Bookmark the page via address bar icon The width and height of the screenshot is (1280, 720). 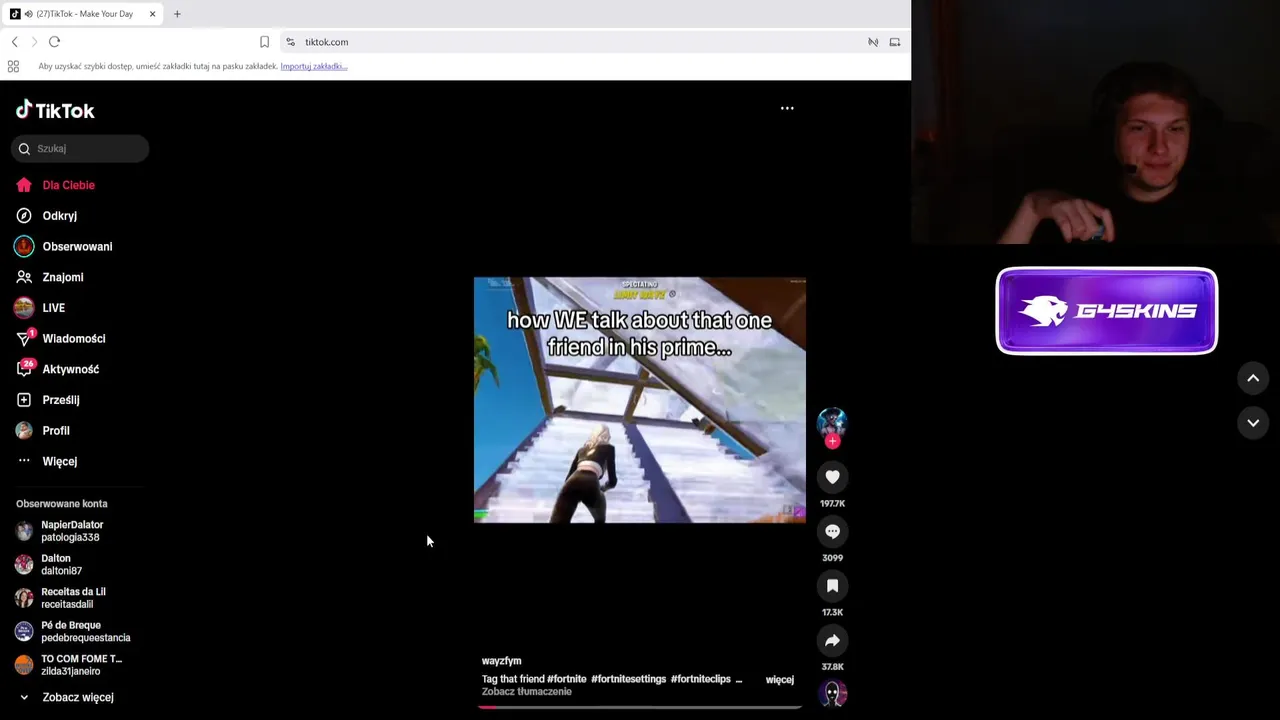tap(264, 42)
